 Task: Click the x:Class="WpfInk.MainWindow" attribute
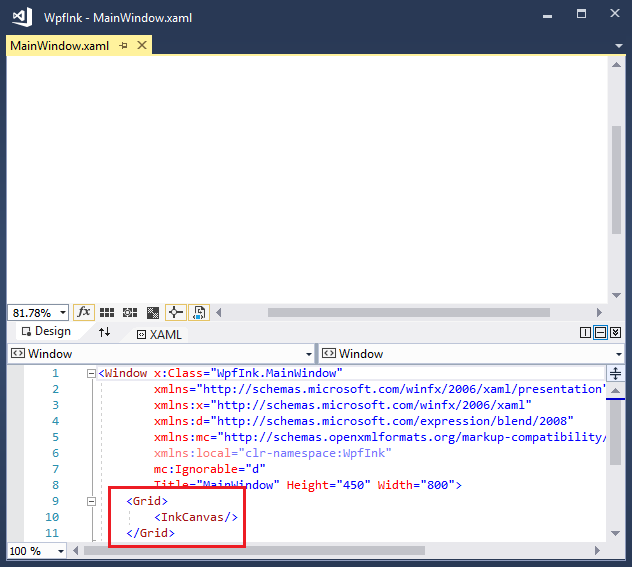click(248, 373)
